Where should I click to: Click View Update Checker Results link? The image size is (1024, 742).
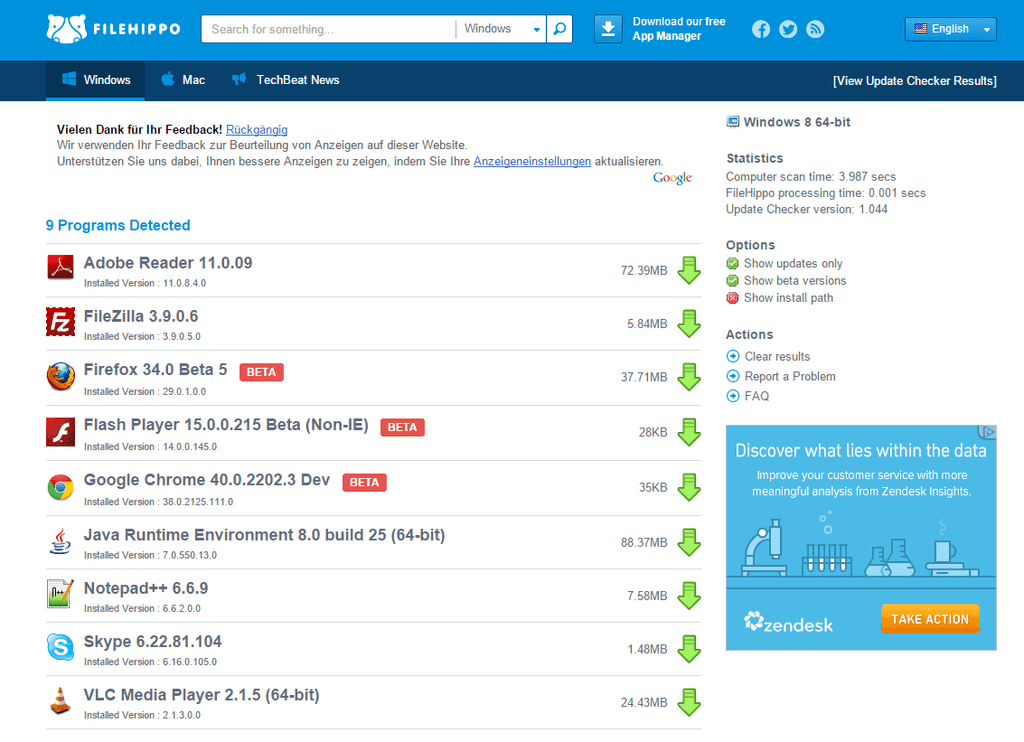click(x=914, y=81)
